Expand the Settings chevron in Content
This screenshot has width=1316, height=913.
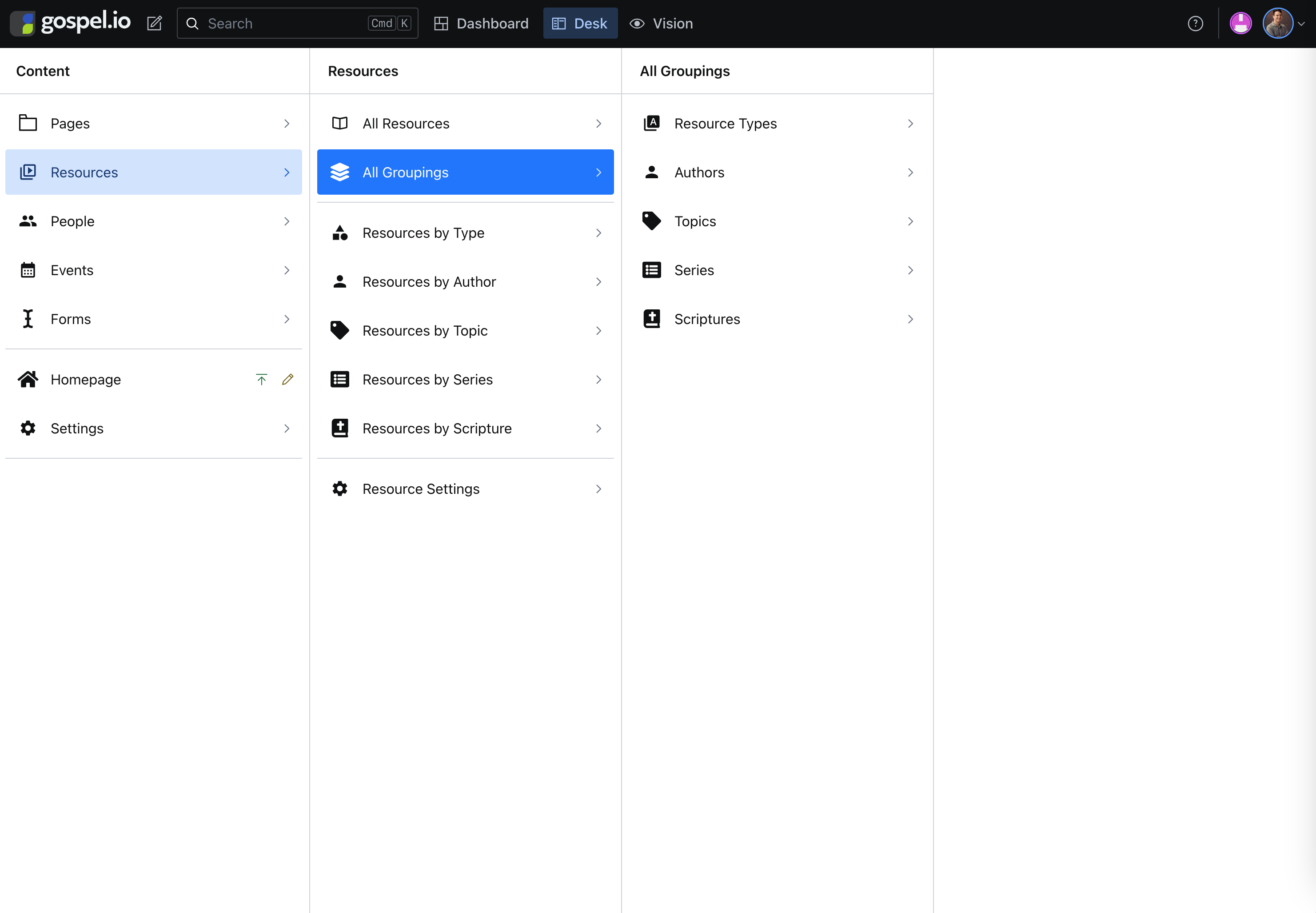click(x=287, y=428)
